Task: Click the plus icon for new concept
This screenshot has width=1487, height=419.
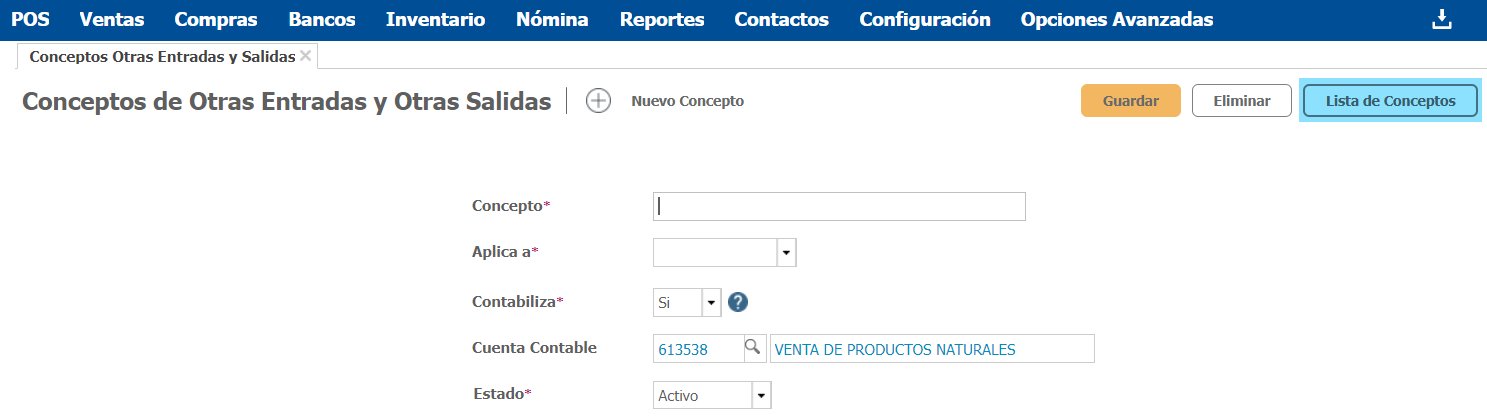Action: tap(598, 101)
